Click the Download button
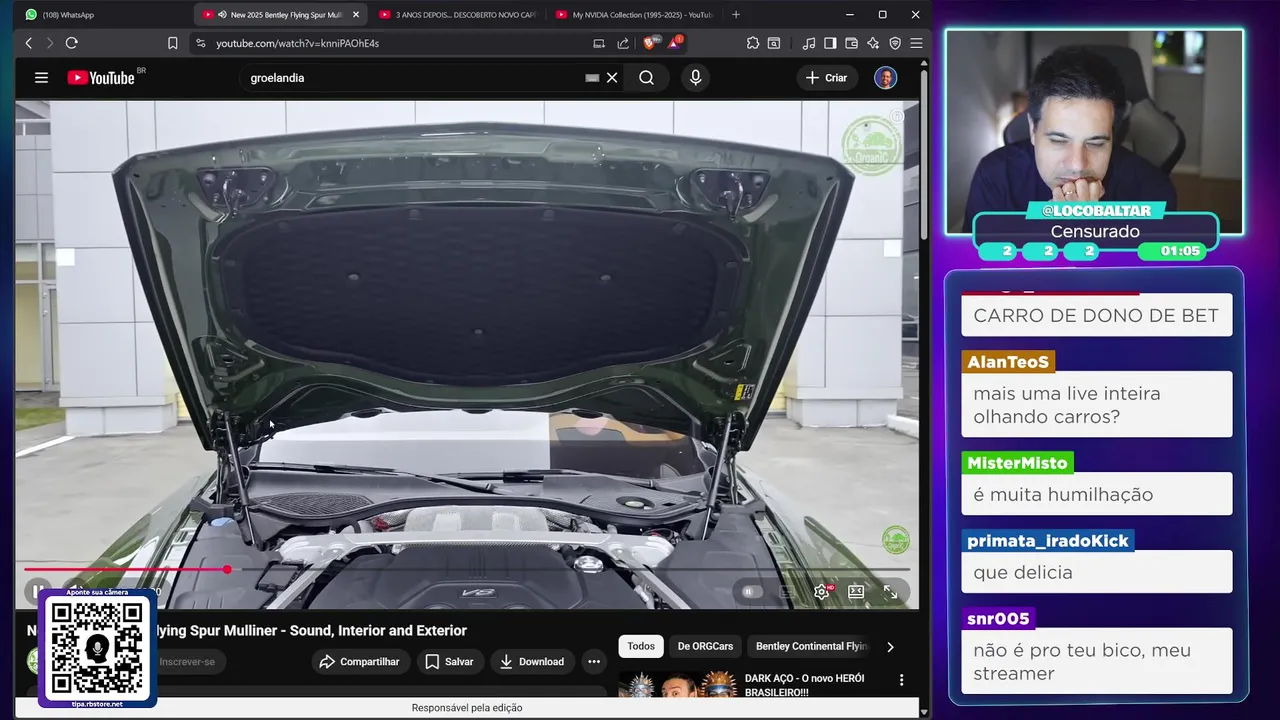The height and width of the screenshot is (720, 1280). (x=532, y=662)
